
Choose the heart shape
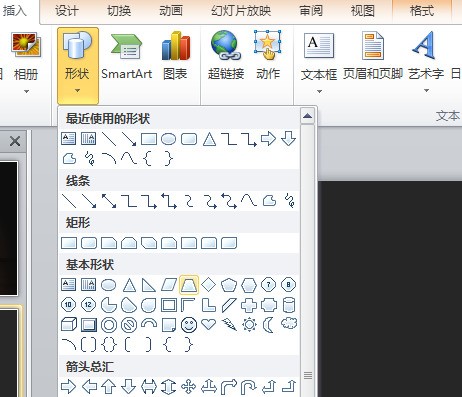[x=209, y=324]
